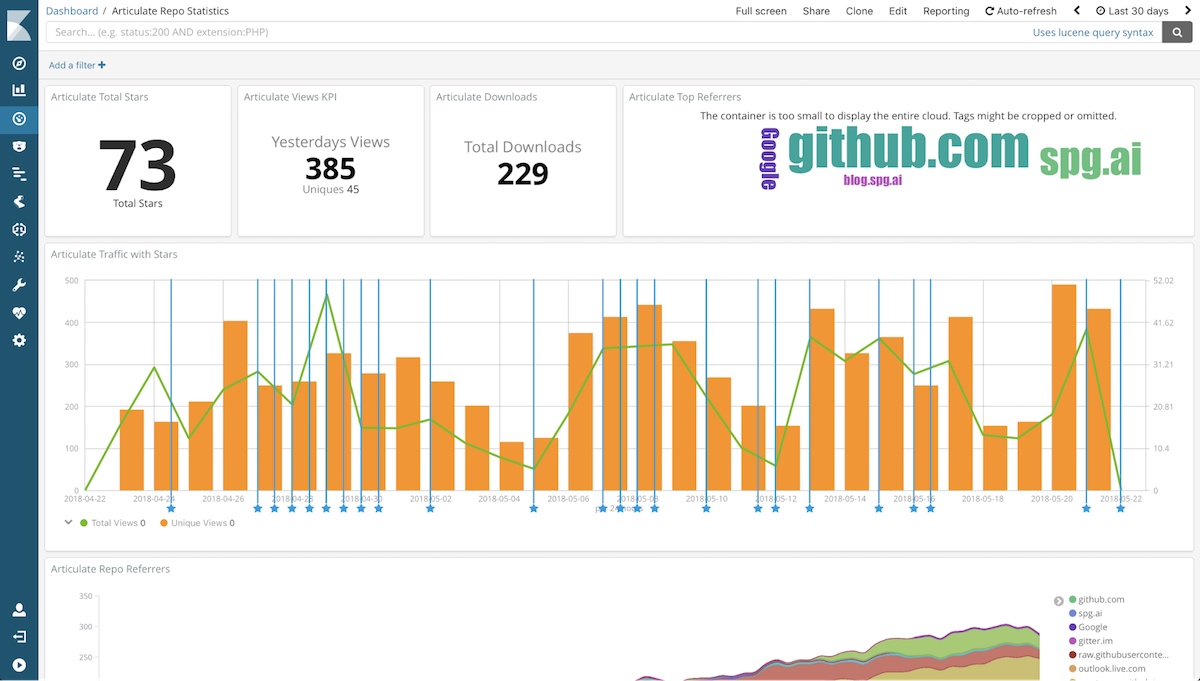Screen dimensions: 1200x681
Task: Open the APM stacked-bars sidebar icon
Action: tap(19, 174)
